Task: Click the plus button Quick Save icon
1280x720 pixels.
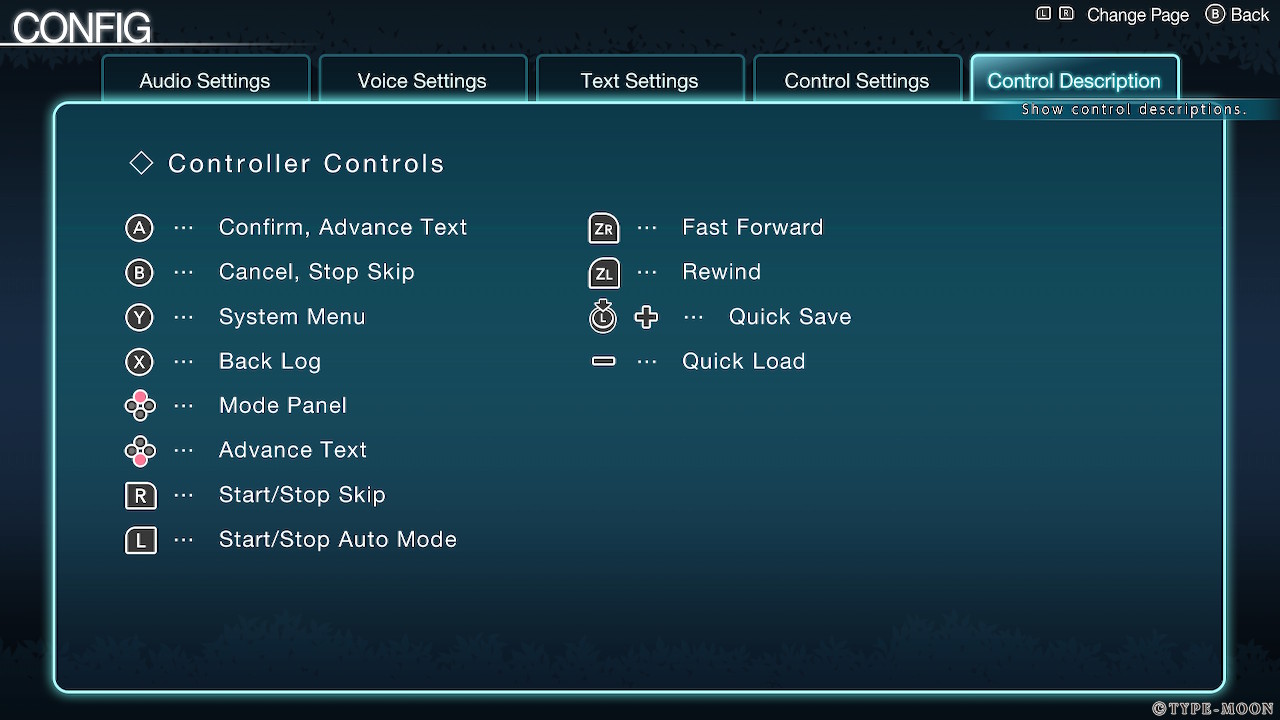Action: [647, 317]
